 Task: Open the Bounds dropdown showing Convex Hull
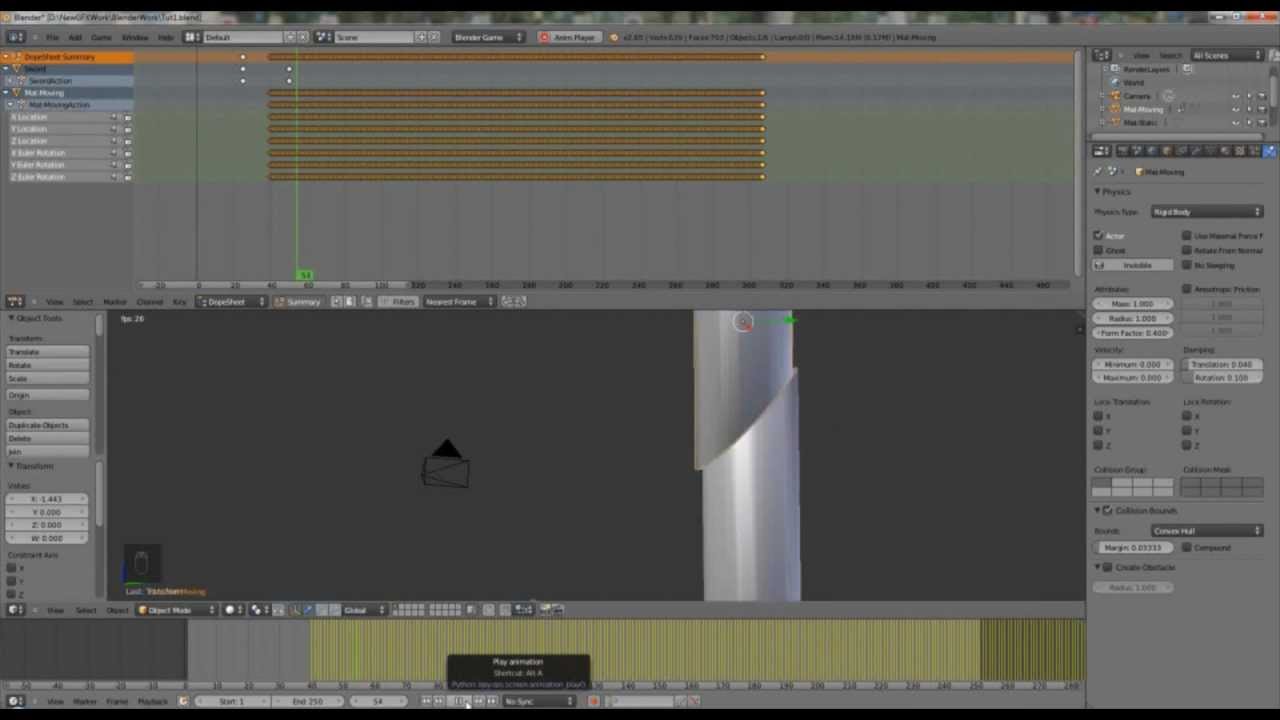click(1207, 531)
